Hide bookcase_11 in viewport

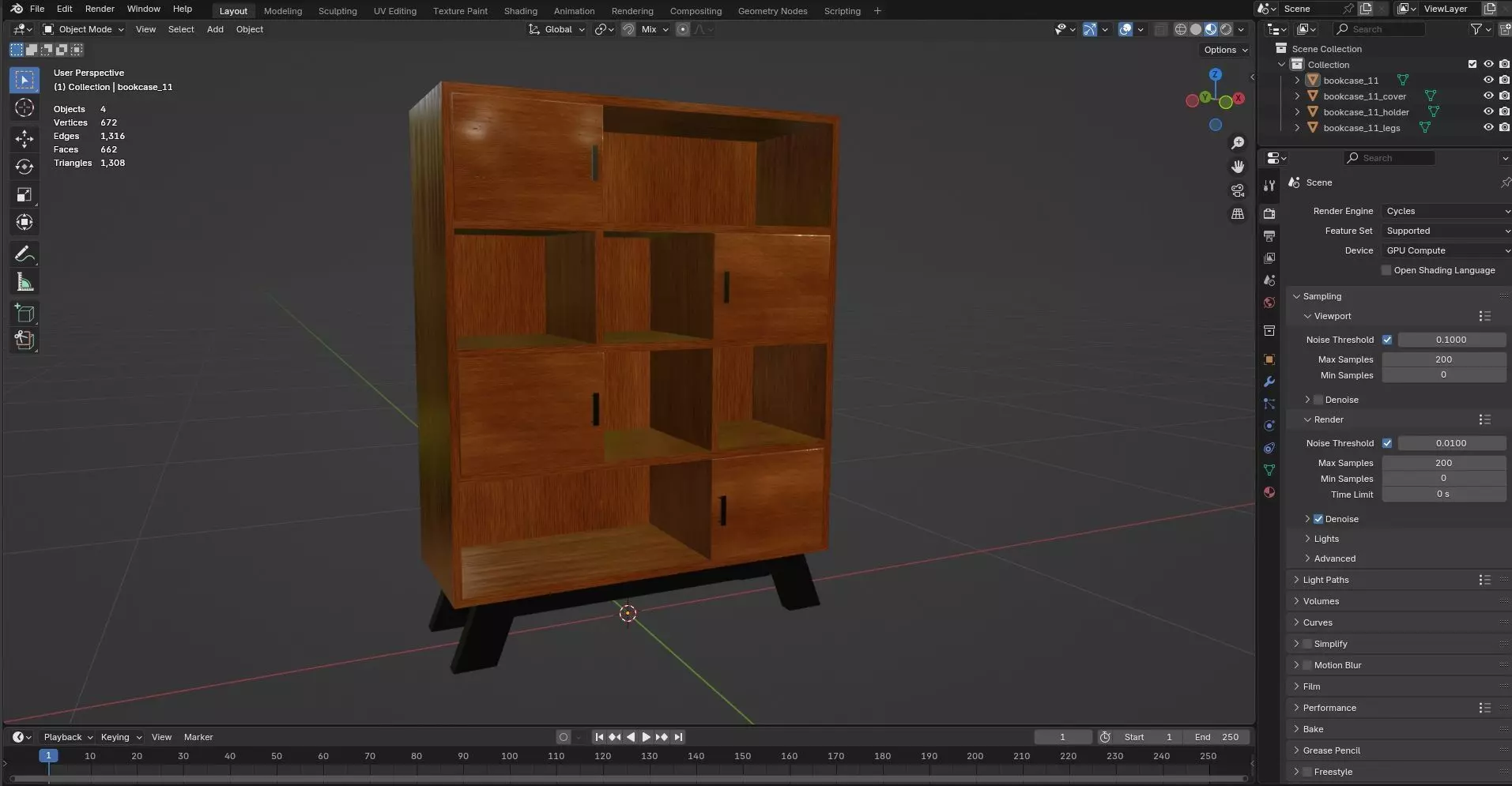click(x=1488, y=80)
